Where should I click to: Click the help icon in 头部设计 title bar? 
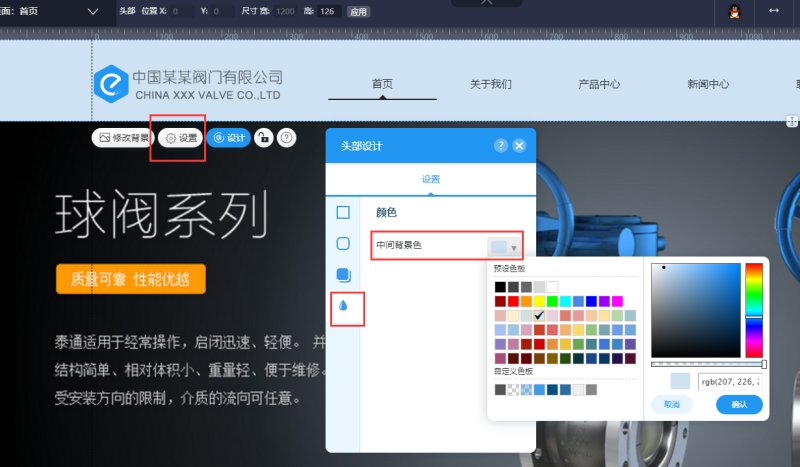[501, 146]
